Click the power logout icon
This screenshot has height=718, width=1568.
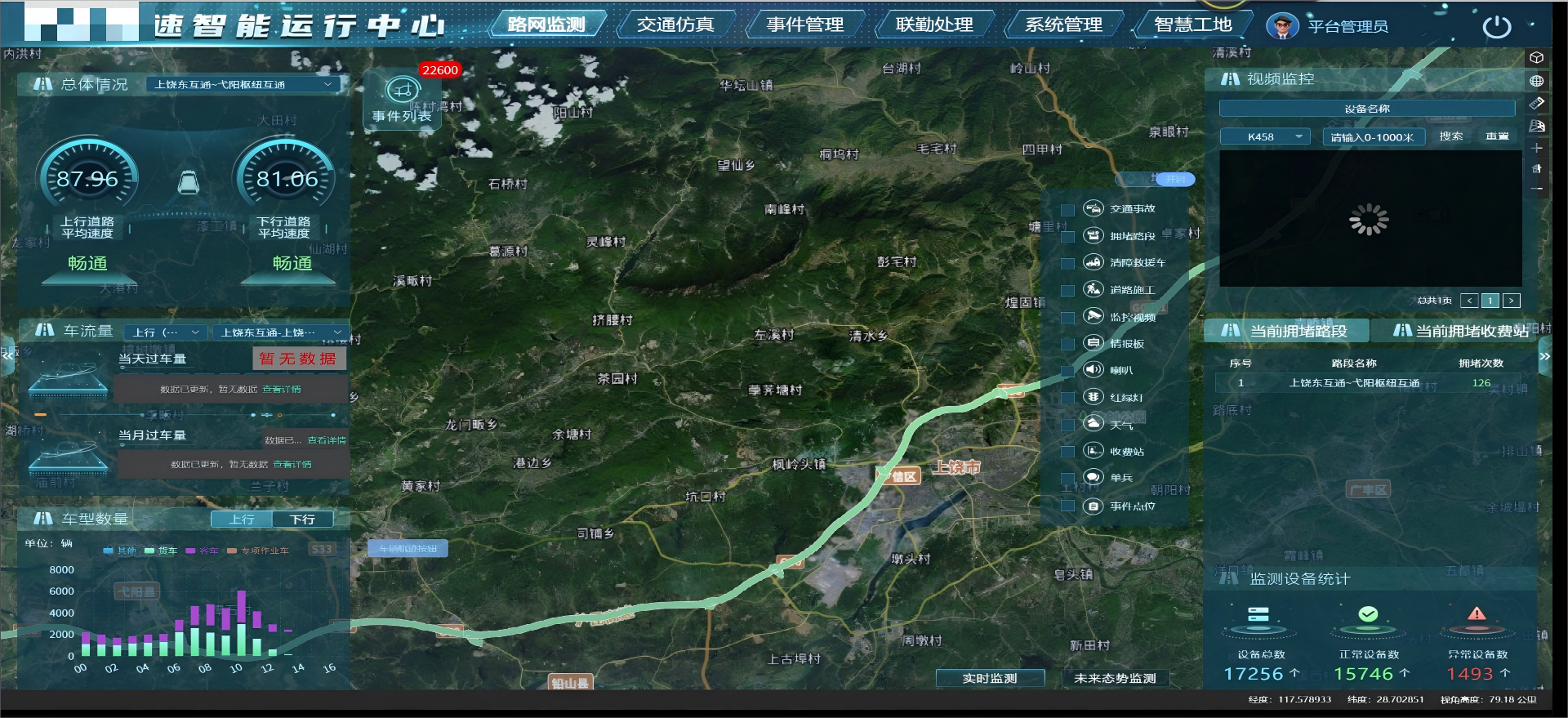[x=1496, y=27]
